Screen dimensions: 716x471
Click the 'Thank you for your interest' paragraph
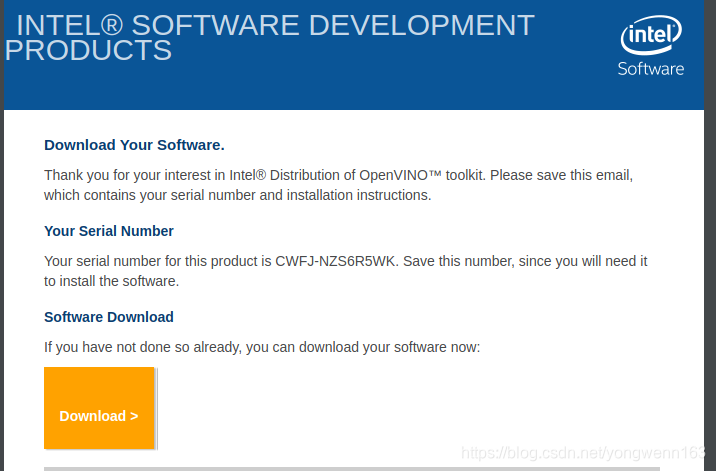click(x=338, y=185)
